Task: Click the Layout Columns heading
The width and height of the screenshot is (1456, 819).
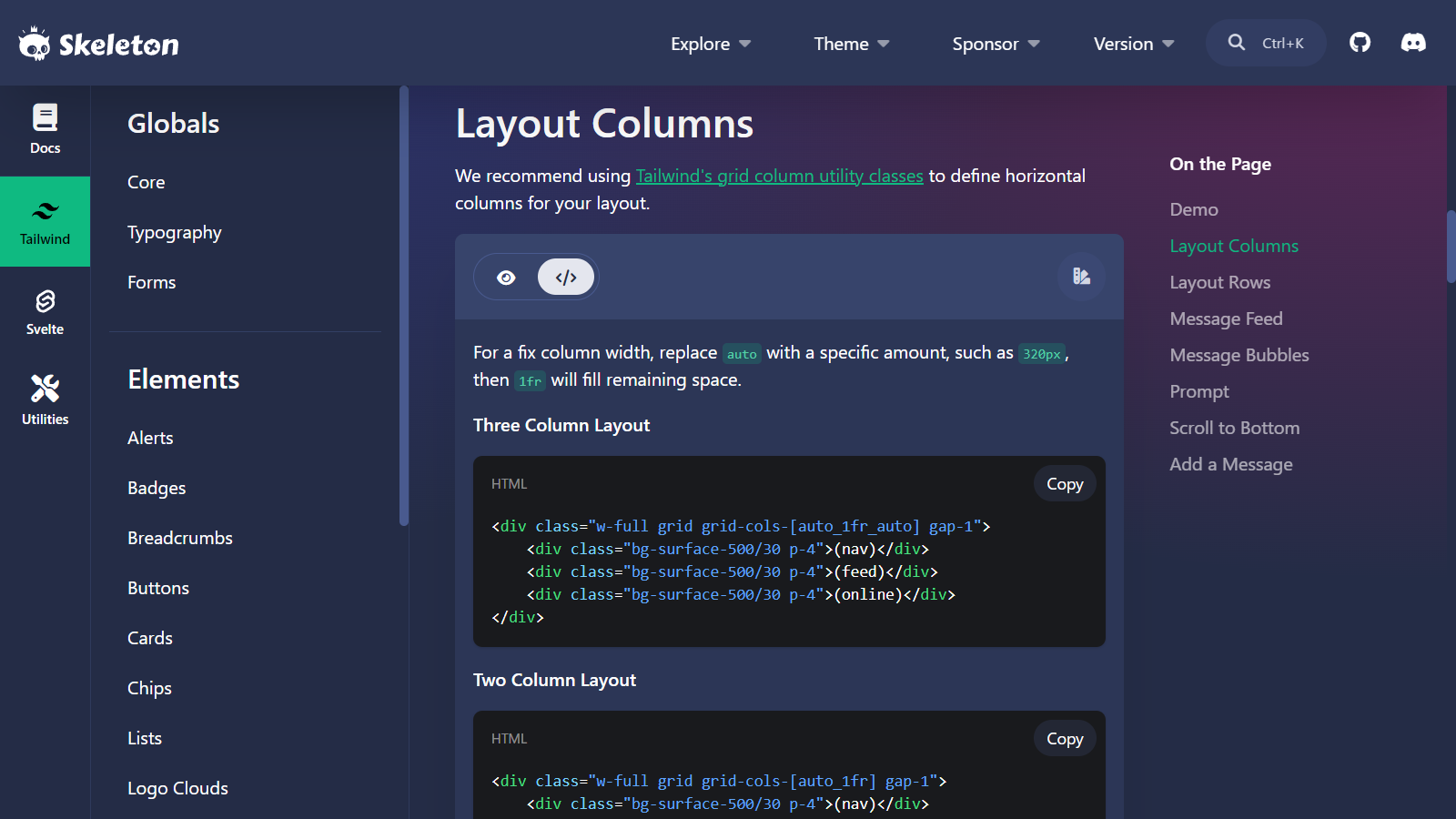Action: [x=604, y=124]
